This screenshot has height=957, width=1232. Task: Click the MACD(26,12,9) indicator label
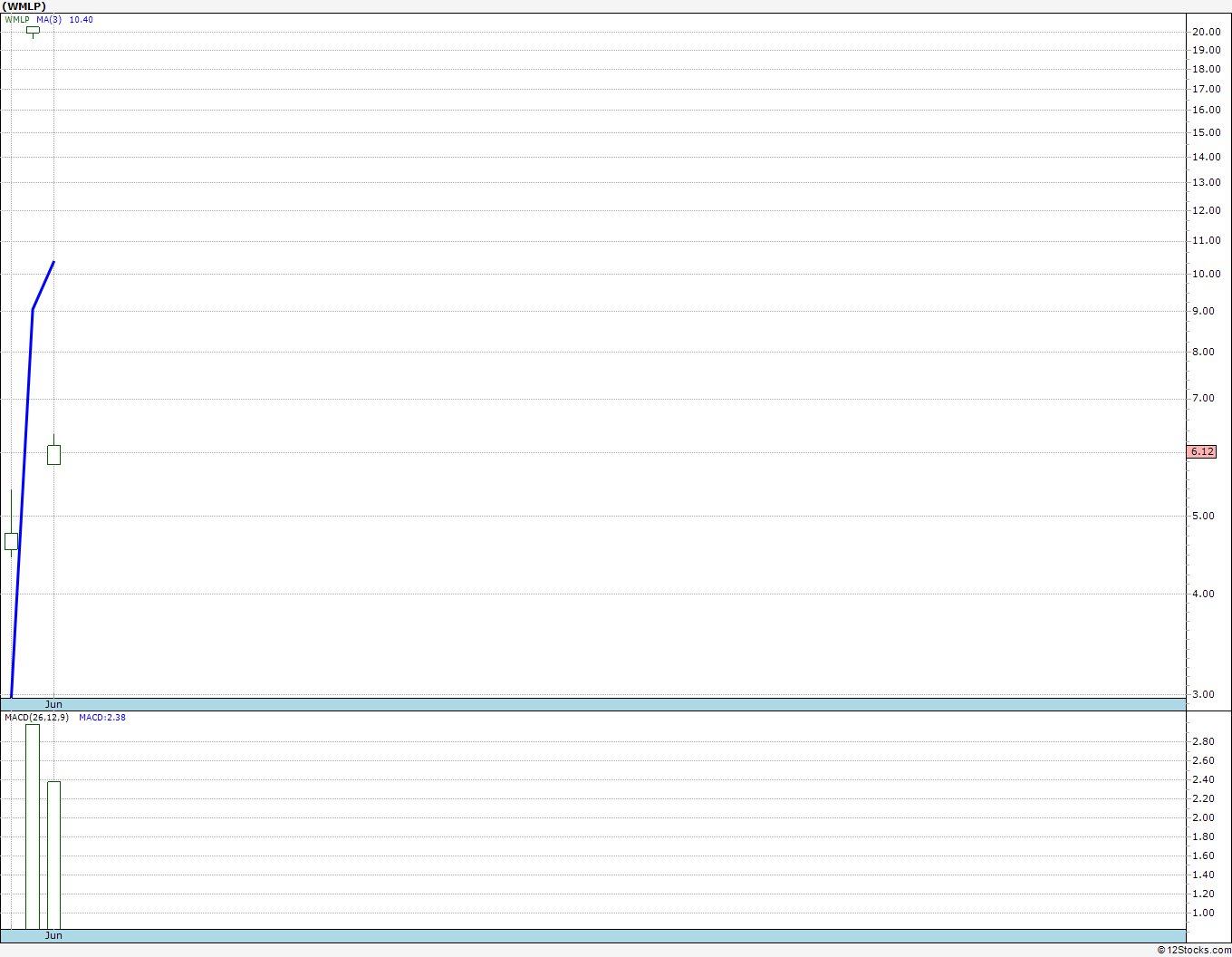(36, 718)
